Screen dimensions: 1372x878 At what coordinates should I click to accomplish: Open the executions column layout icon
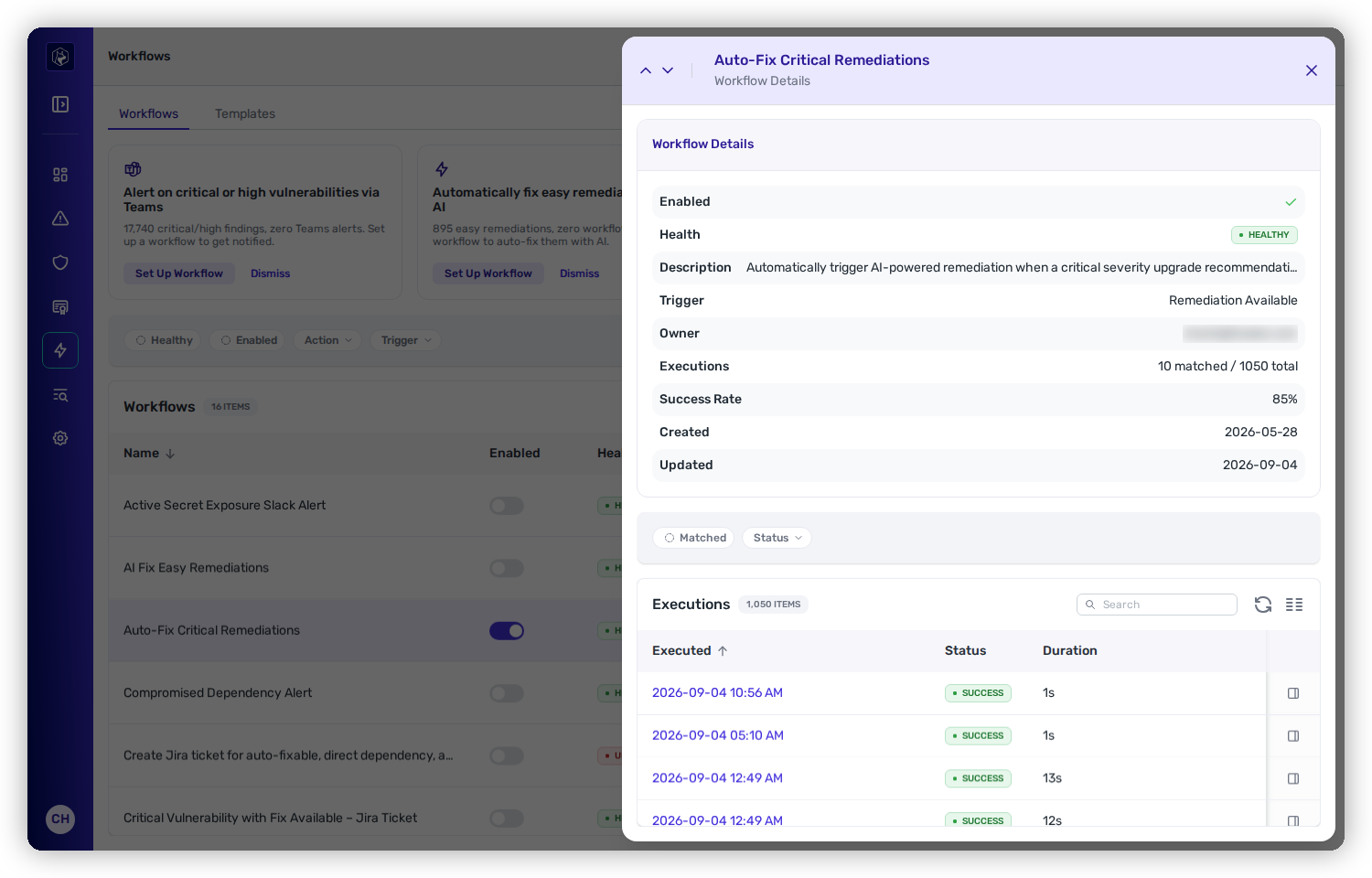tap(1294, 605)
